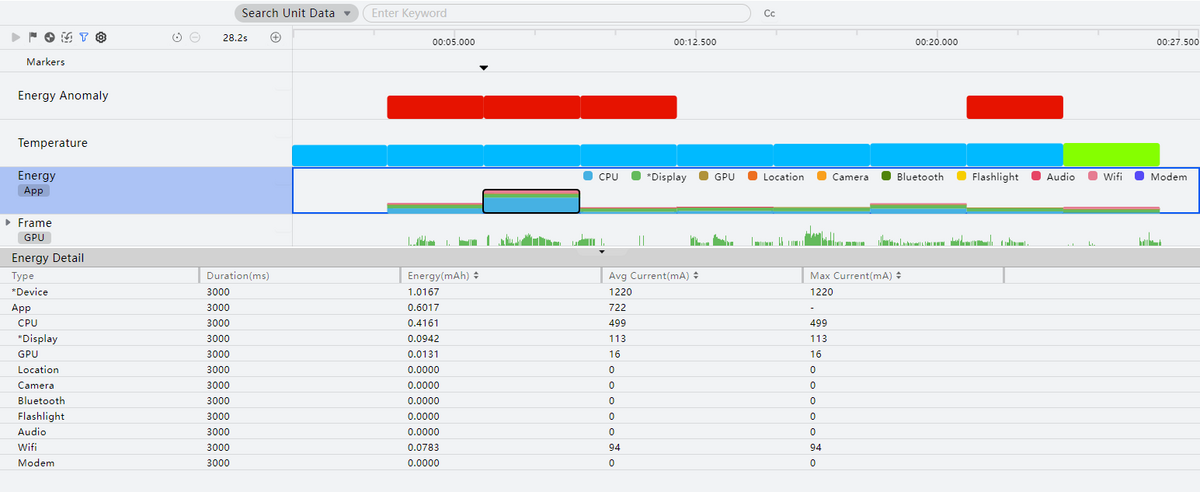Screen dimensions: 1200x492
Task: Type in the Enter Keyword search field
Action: 555,14
